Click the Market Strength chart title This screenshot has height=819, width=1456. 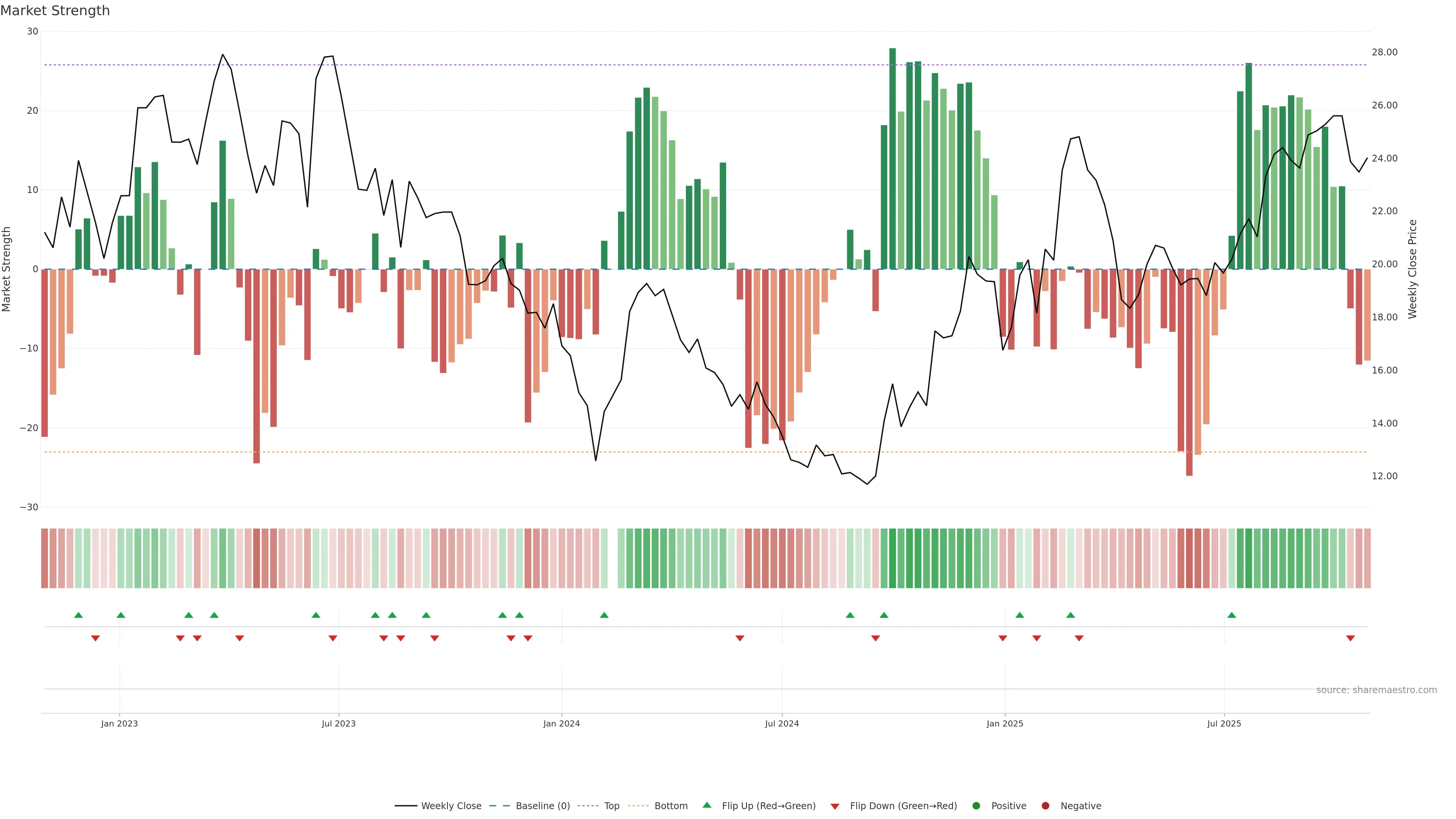pyautogui.click(x=55, y=11)
